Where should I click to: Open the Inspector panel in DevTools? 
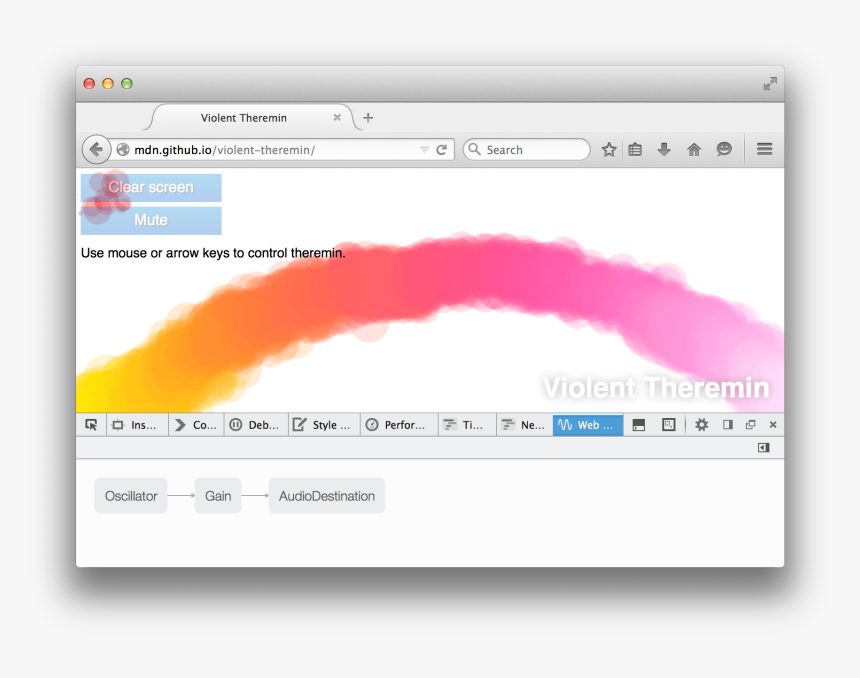tap(137, 424)
